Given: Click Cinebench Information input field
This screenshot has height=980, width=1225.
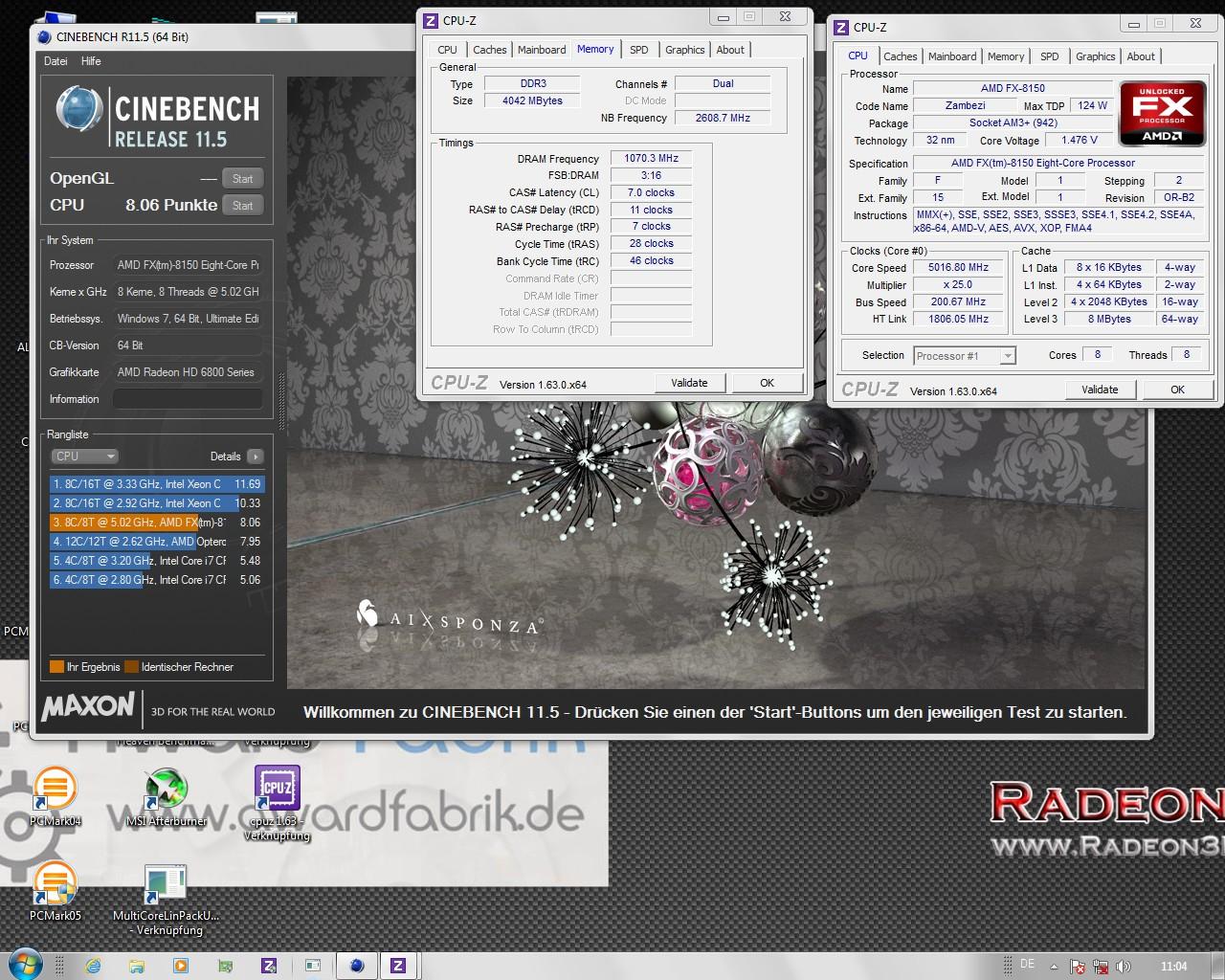Looking at the screenshot, I should click(188, 399).
